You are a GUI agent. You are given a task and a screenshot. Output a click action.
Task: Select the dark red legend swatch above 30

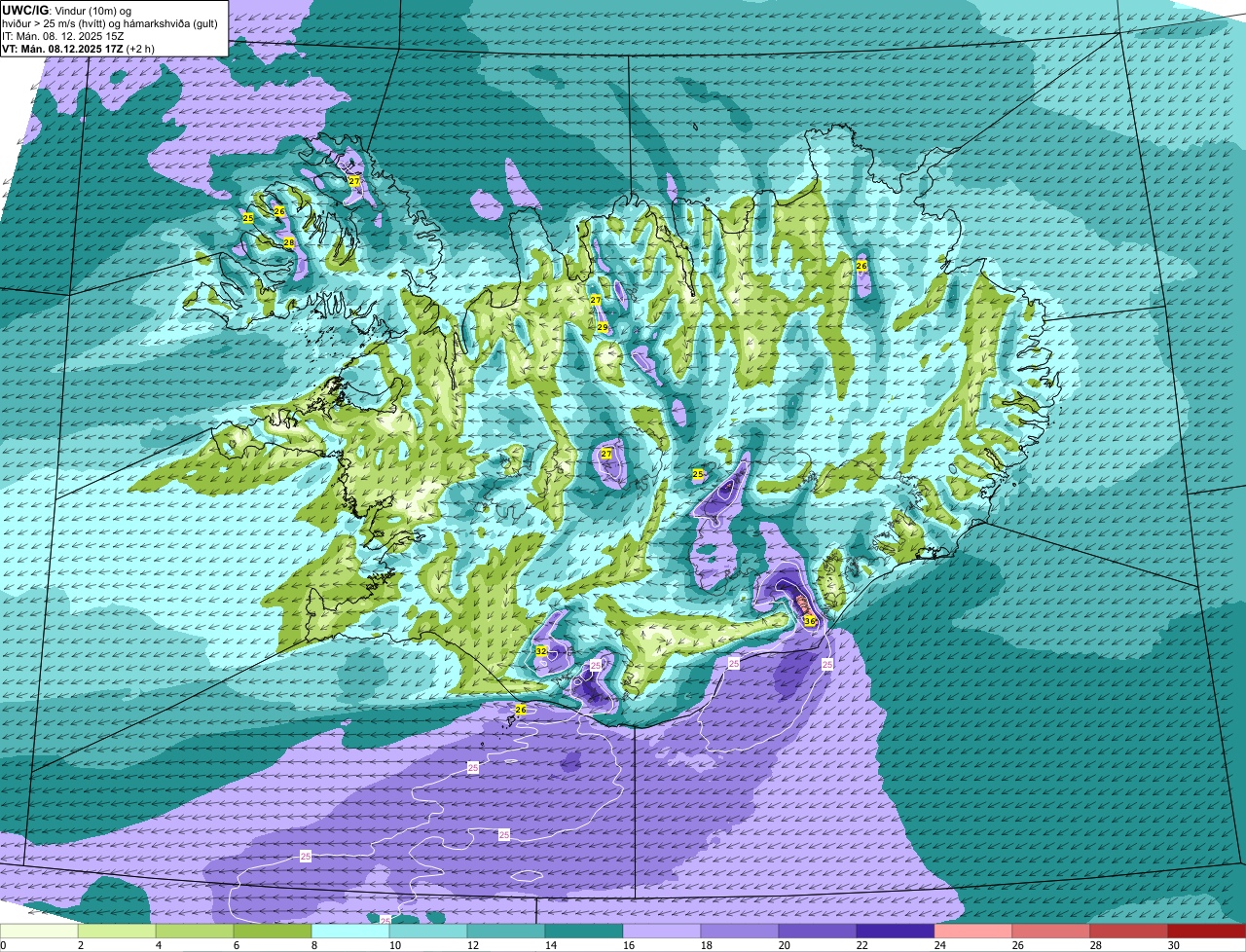[x=1207, y=931]
